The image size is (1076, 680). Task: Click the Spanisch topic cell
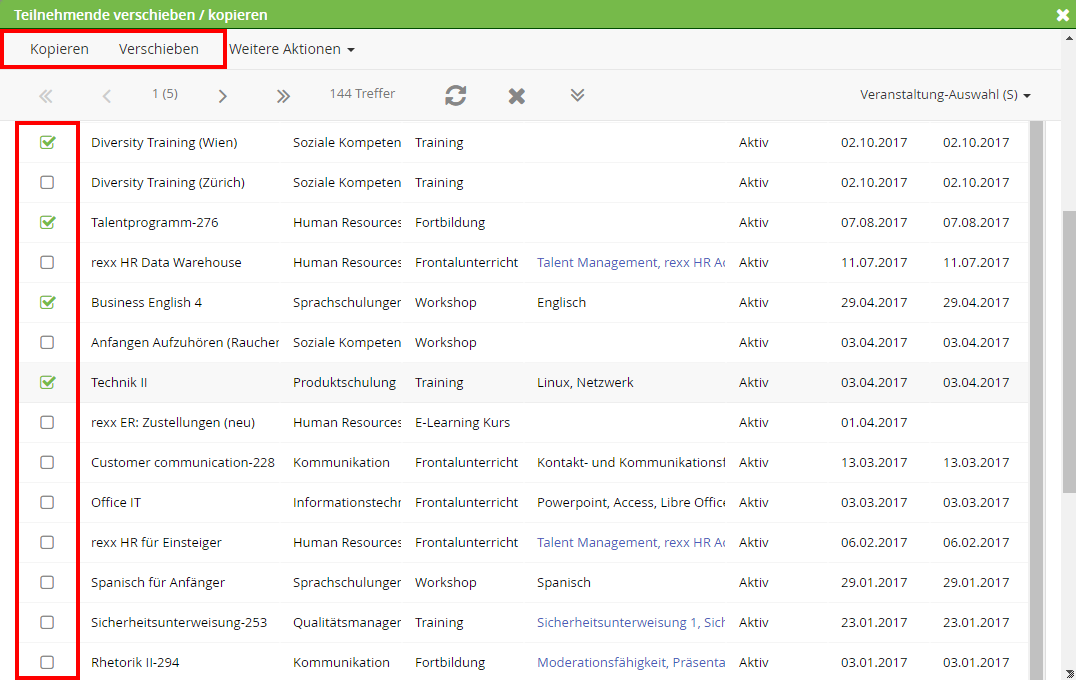coord(563,582)
